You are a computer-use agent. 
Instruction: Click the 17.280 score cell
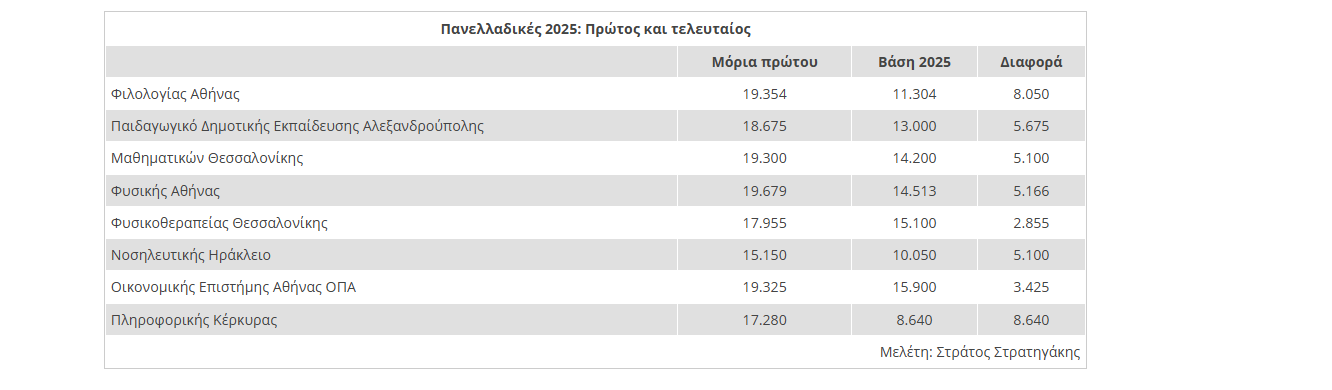[x=765, y=320]
